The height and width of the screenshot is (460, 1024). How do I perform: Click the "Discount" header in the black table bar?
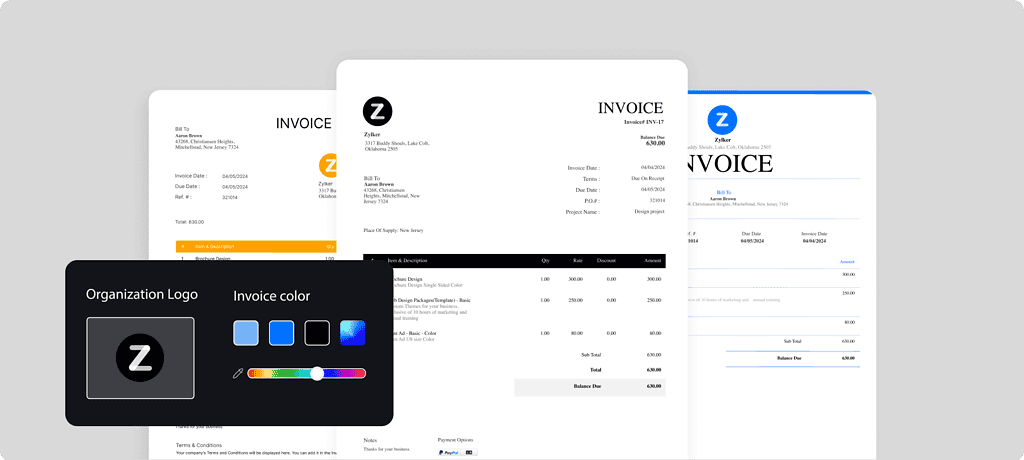point(606,261)
